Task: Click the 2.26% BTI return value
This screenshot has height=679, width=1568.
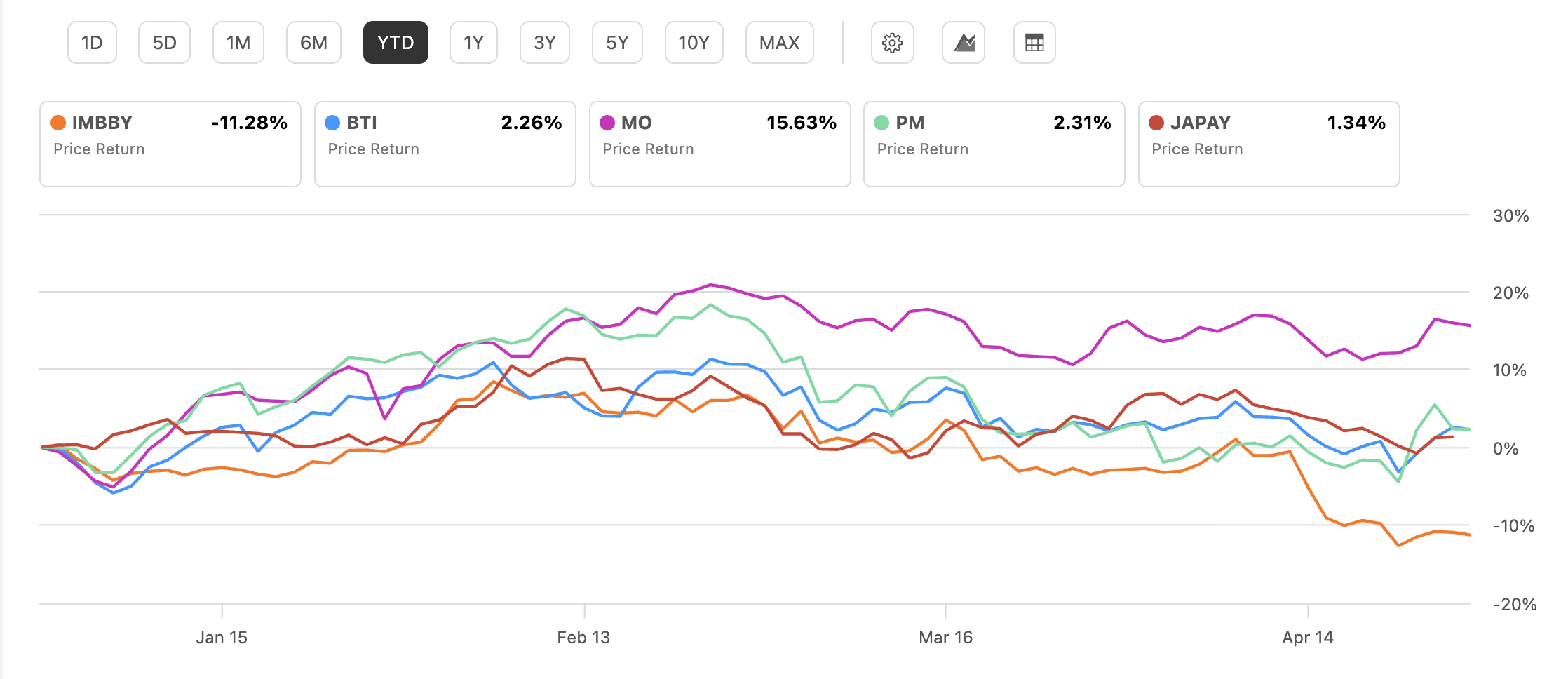Action: [x=532, y=123]
